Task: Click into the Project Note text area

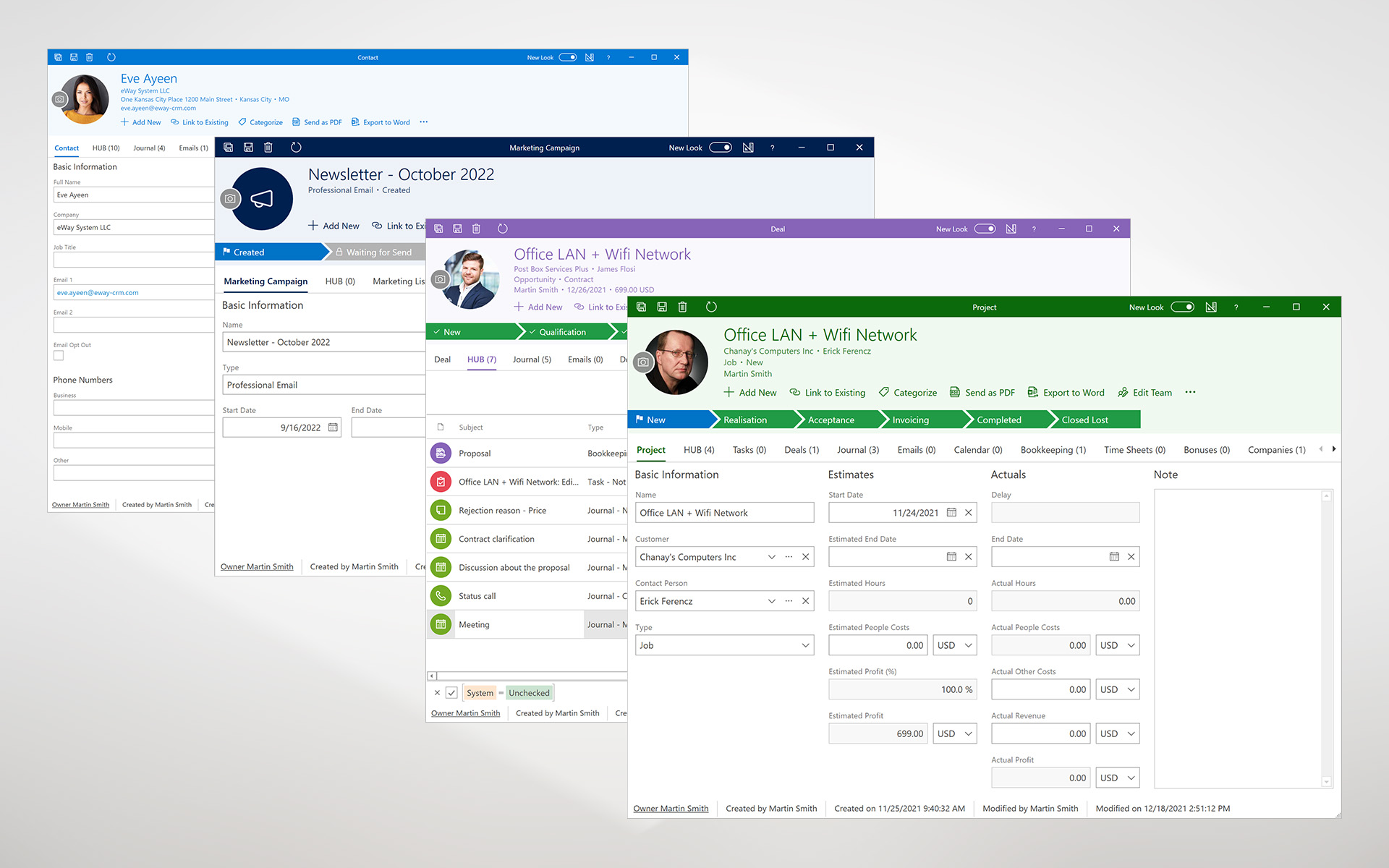Action: 1238,639
